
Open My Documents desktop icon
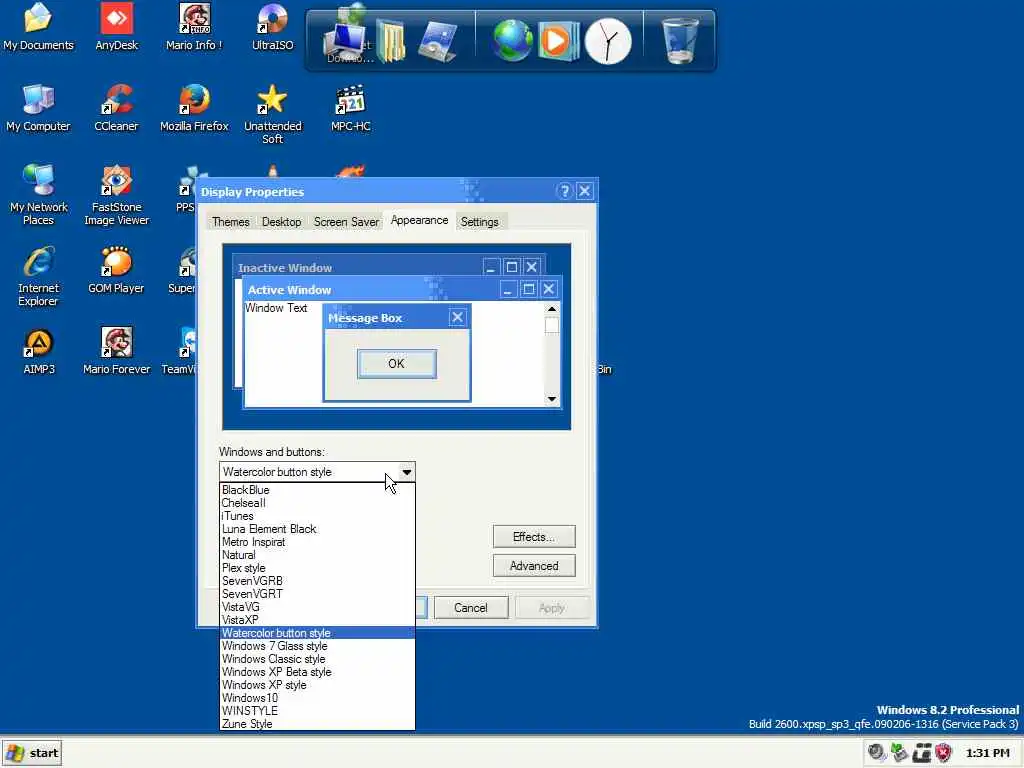38,27
